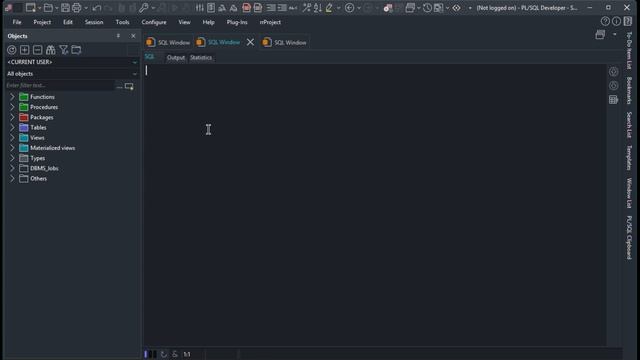The width and height of the screenshot is (640, 360).
Task: Click the plus box icon in Objects panel
Action: pos(24,50)
